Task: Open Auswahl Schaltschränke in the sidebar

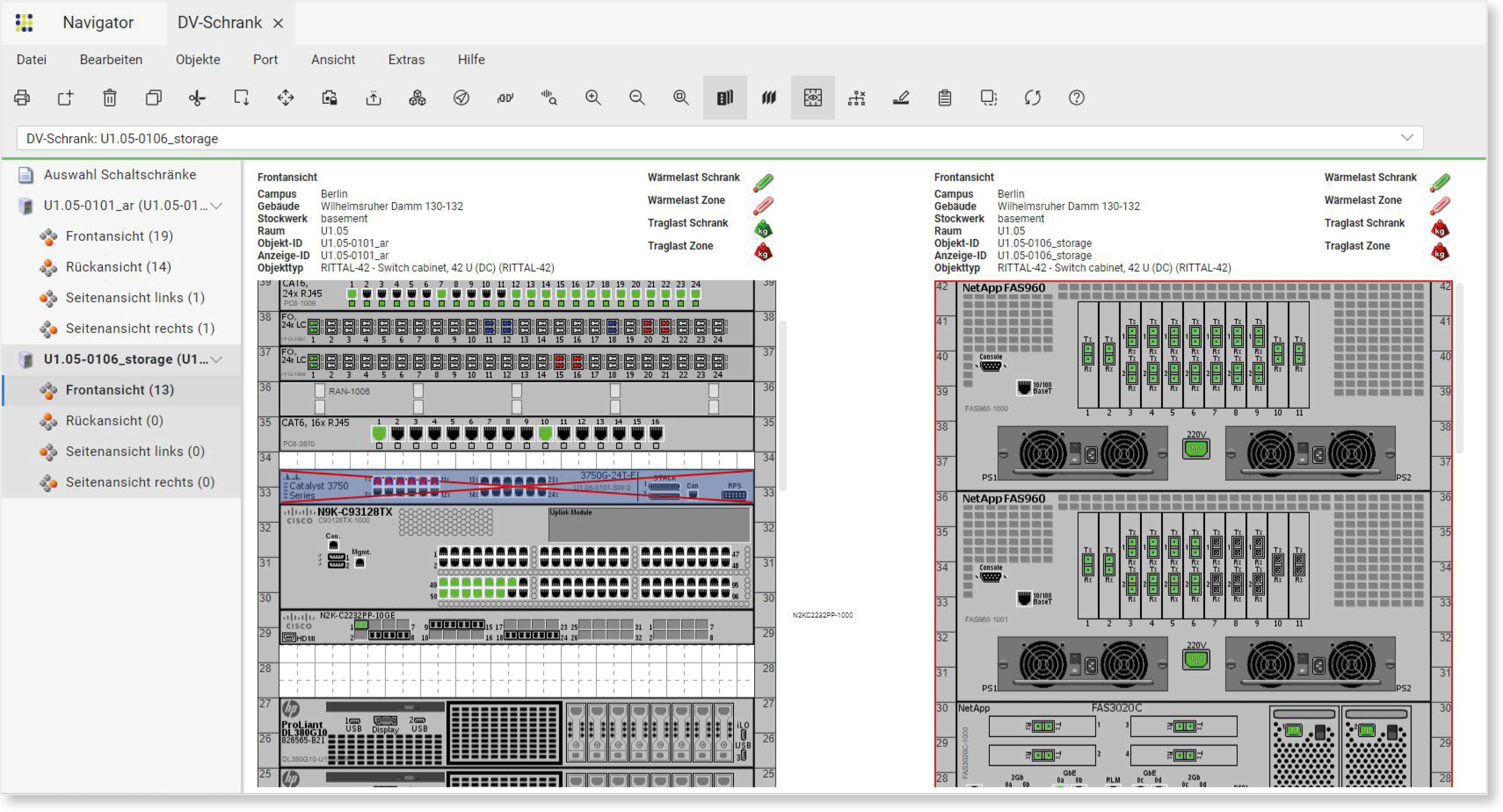Action: pyautogui.click(x=120, y=174)
